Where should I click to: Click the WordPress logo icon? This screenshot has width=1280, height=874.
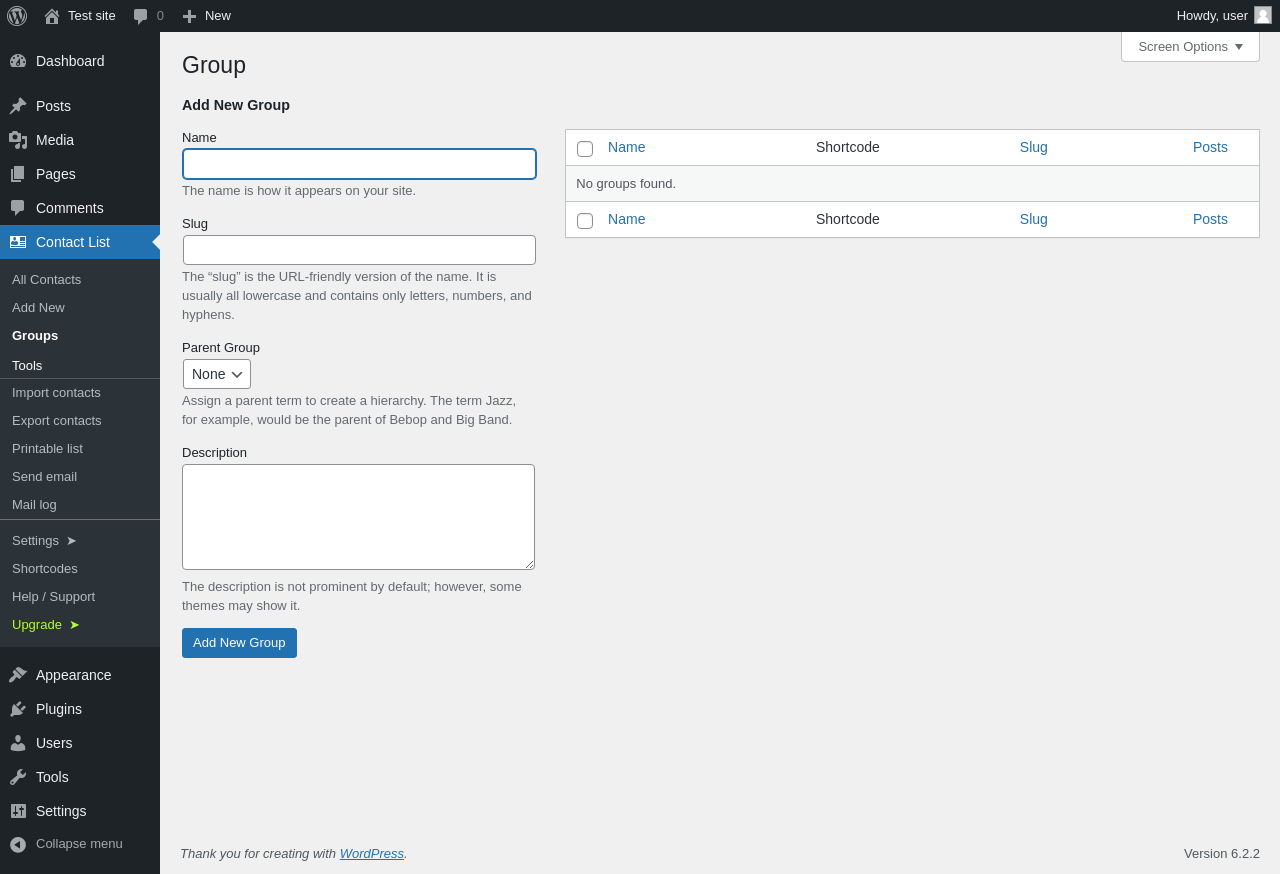tap(17, 16)
